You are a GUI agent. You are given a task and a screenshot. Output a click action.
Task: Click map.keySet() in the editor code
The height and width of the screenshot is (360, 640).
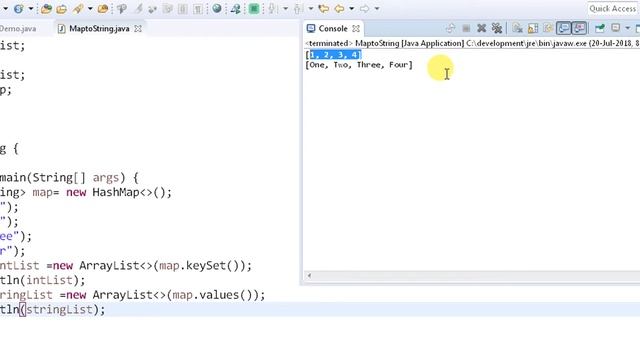202,266
